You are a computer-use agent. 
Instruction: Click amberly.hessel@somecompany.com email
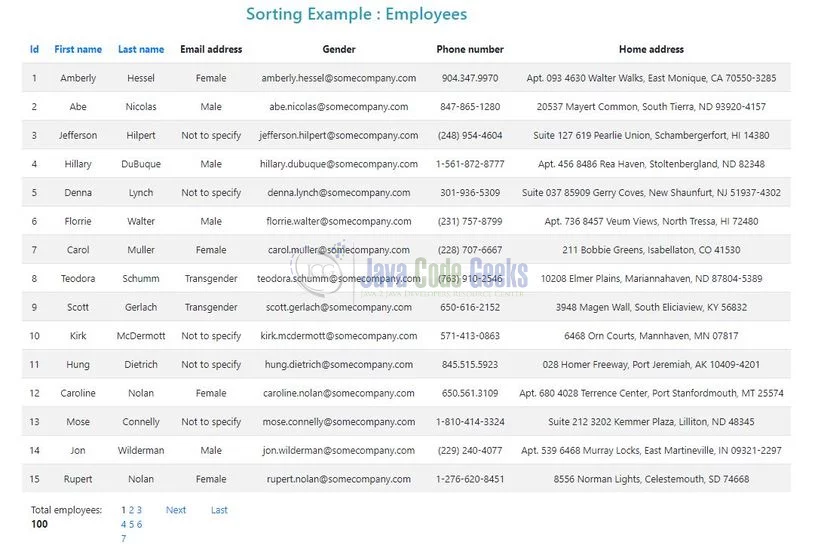[x=339, y=78]
